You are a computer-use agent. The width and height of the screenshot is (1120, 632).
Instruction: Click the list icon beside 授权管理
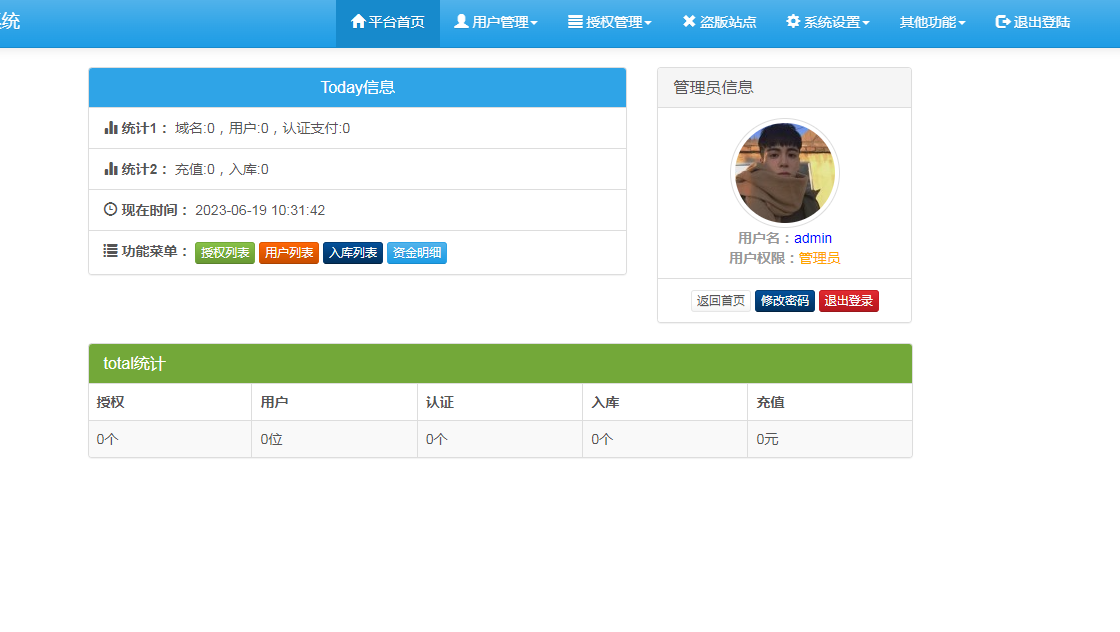coord(575,22)
